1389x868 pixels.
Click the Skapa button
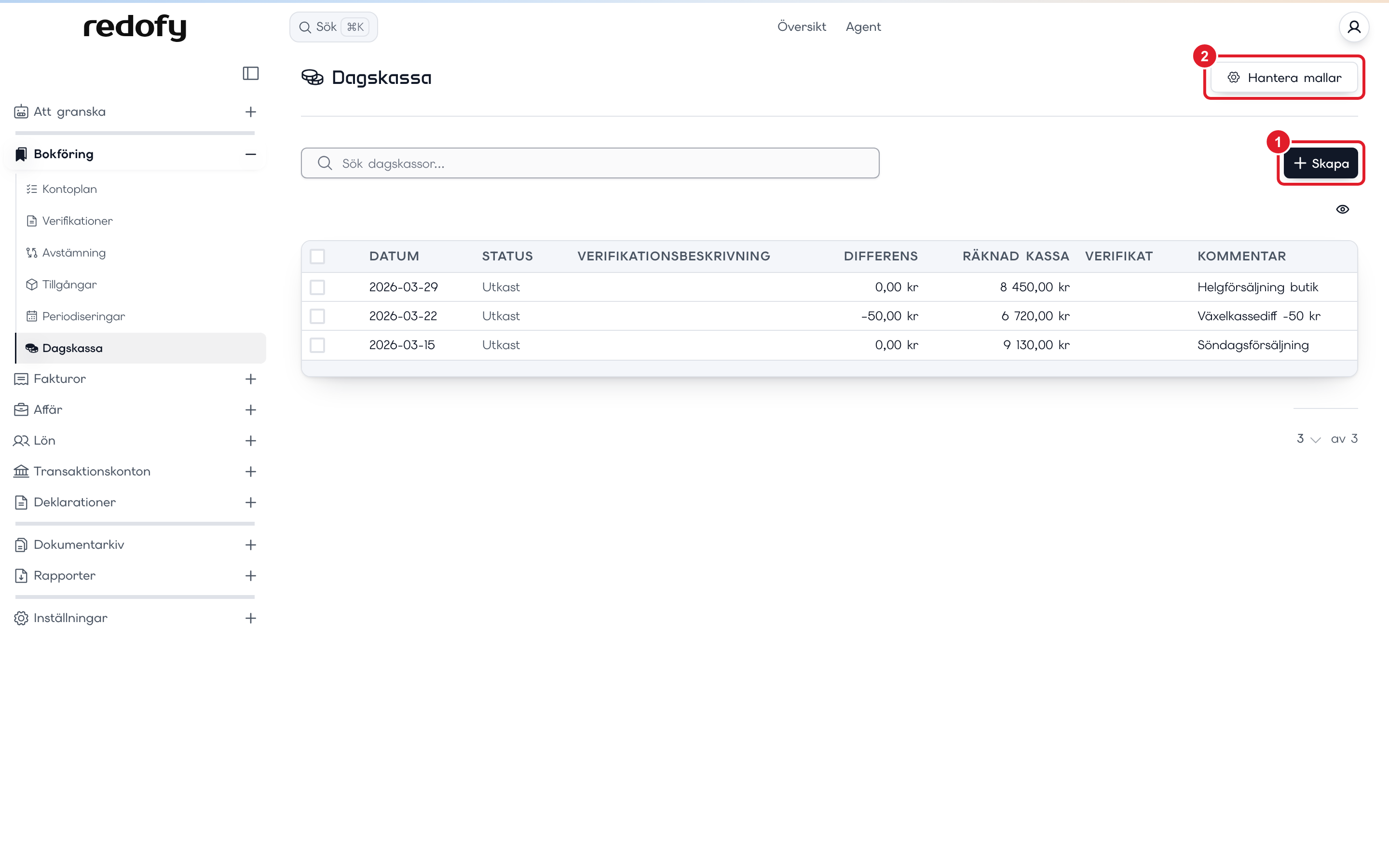point(1321,163)
